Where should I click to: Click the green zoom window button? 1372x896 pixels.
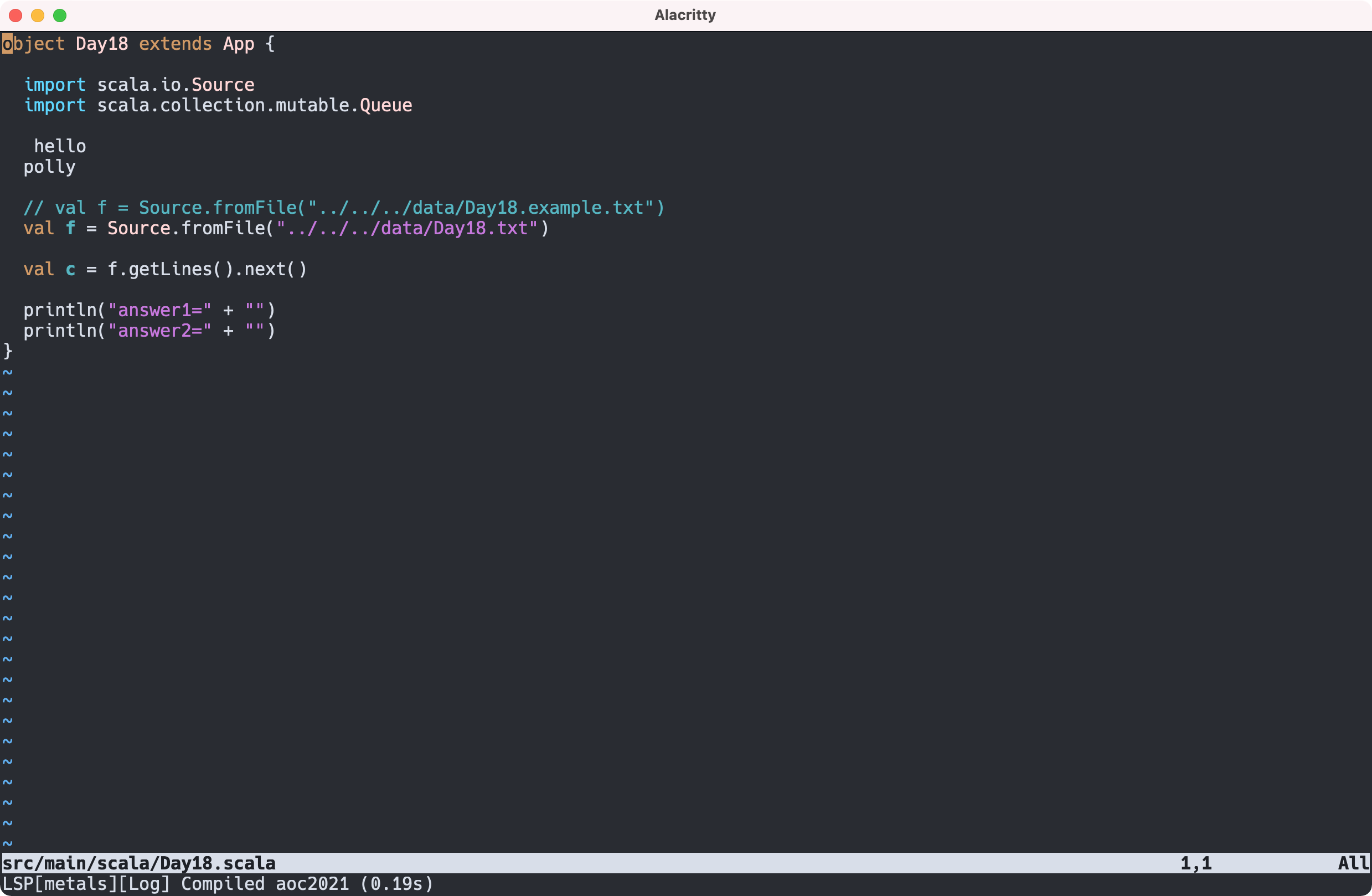tap(60, 16)
